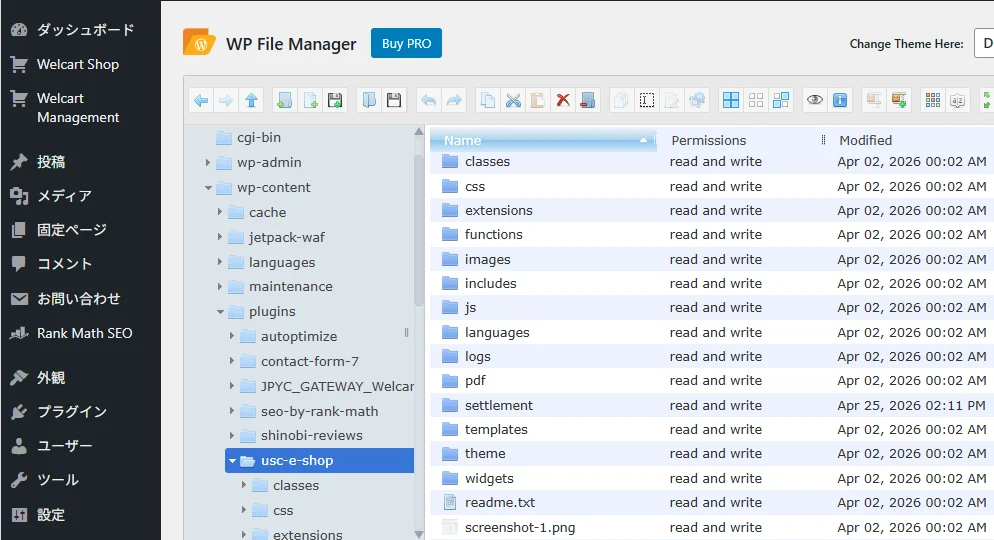
Task: Open the ダッシュボード menu item
Action: coord(81,30)
